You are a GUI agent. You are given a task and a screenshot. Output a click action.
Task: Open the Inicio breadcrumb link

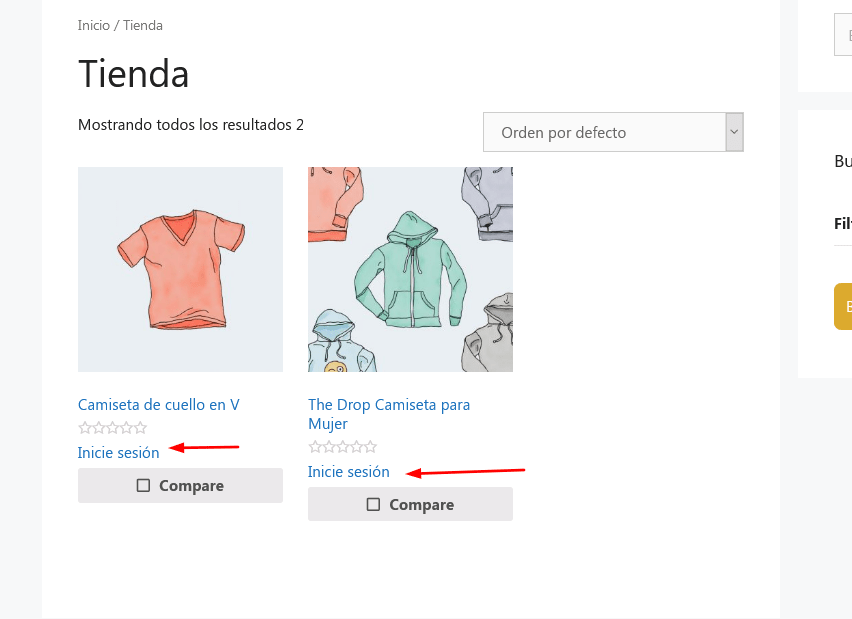93,26
